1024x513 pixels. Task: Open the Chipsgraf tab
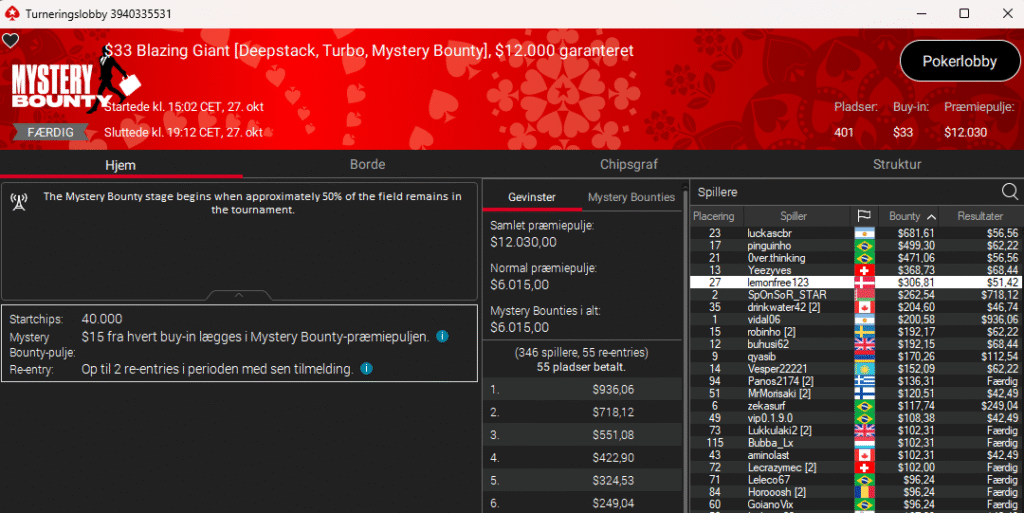(629, 164)
